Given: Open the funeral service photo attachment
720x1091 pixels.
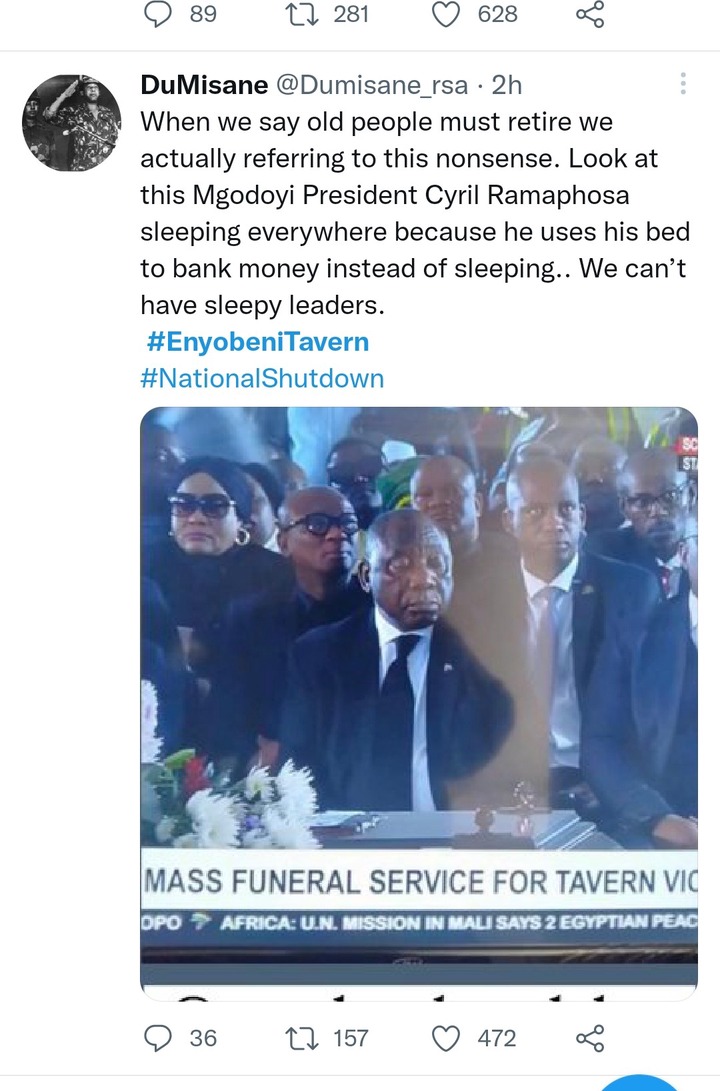Looking at the screenshot, I should click(419, 703).
